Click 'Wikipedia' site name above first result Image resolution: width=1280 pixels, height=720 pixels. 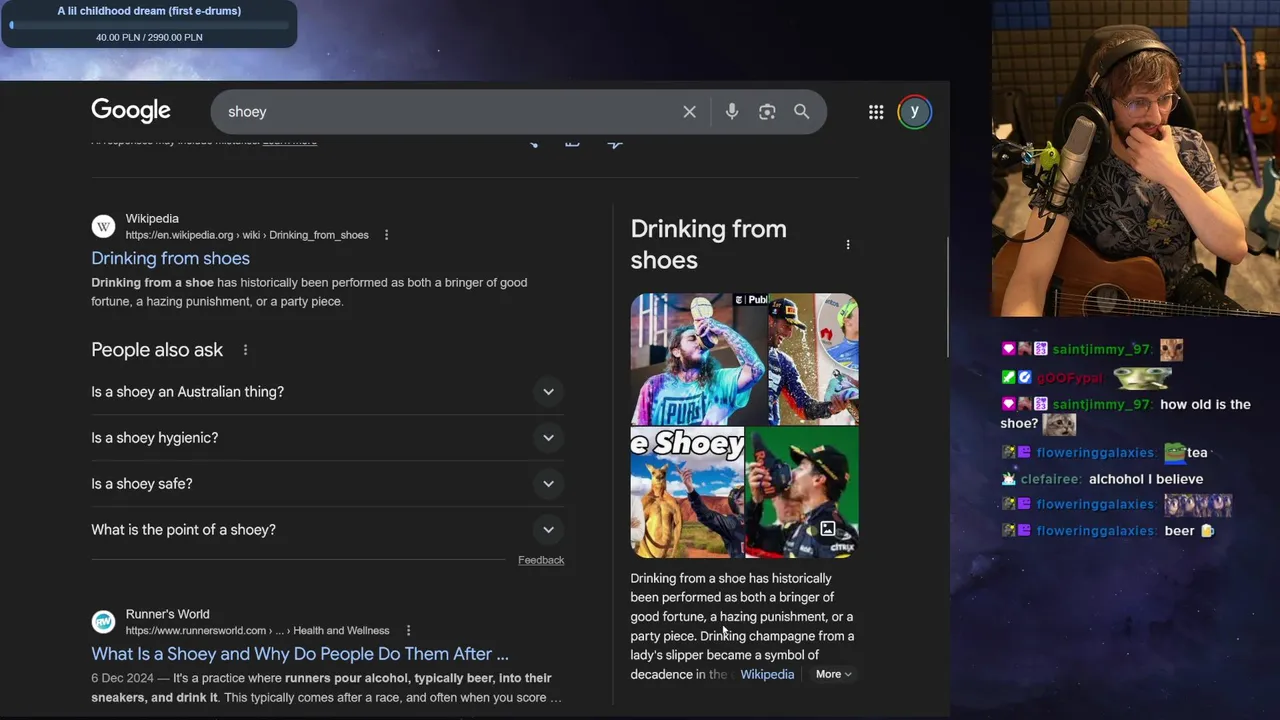click(x=152, y=219)
